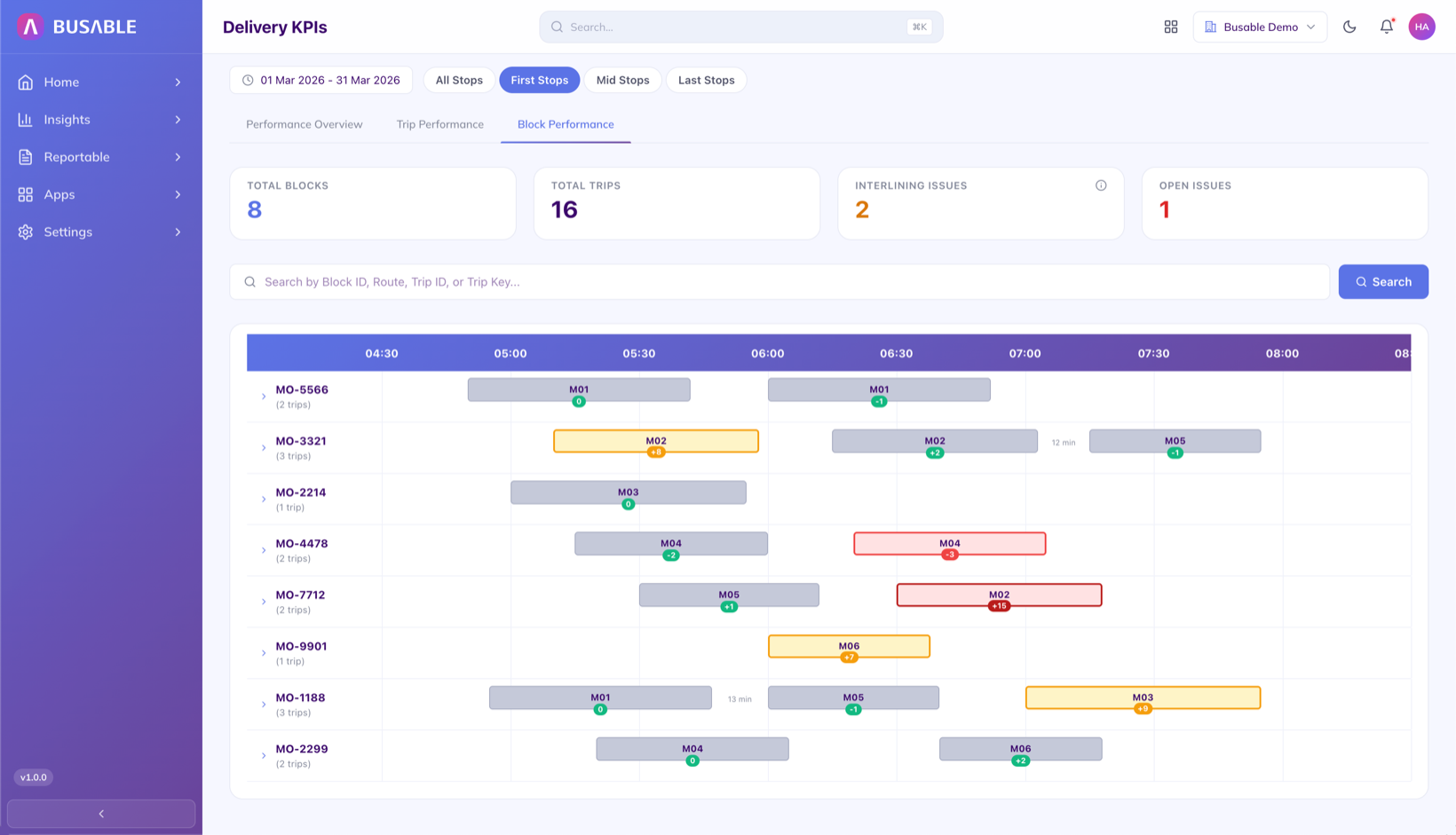Select the All Stops filter

click(459, 80)
